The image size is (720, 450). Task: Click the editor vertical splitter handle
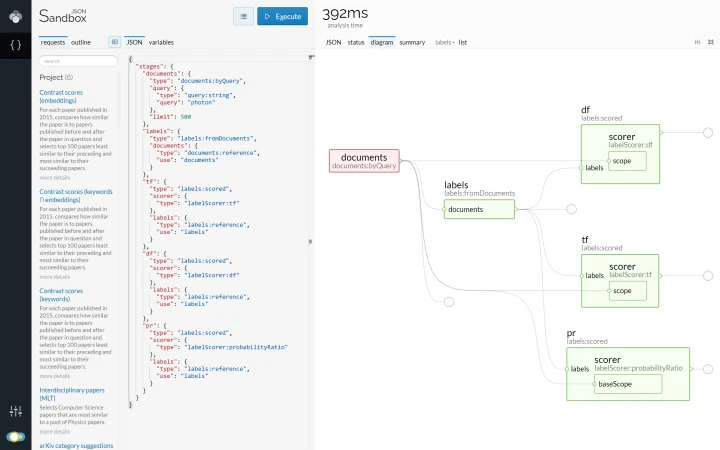(x=310, y=242)
